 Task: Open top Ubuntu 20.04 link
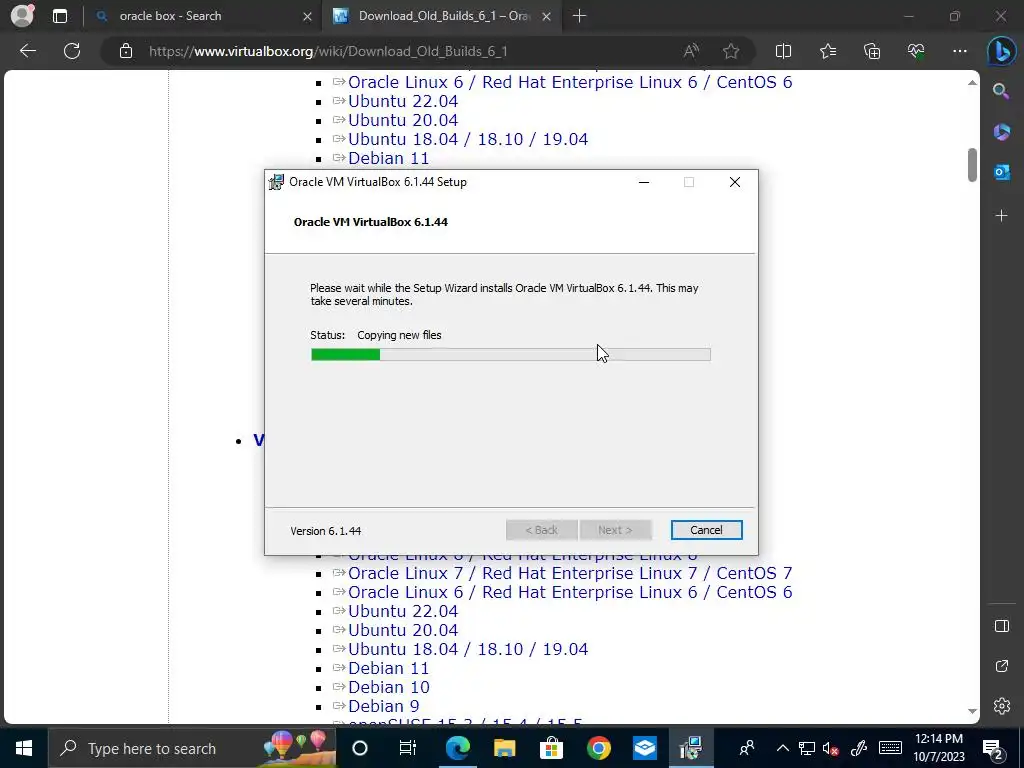pos(403,120)
